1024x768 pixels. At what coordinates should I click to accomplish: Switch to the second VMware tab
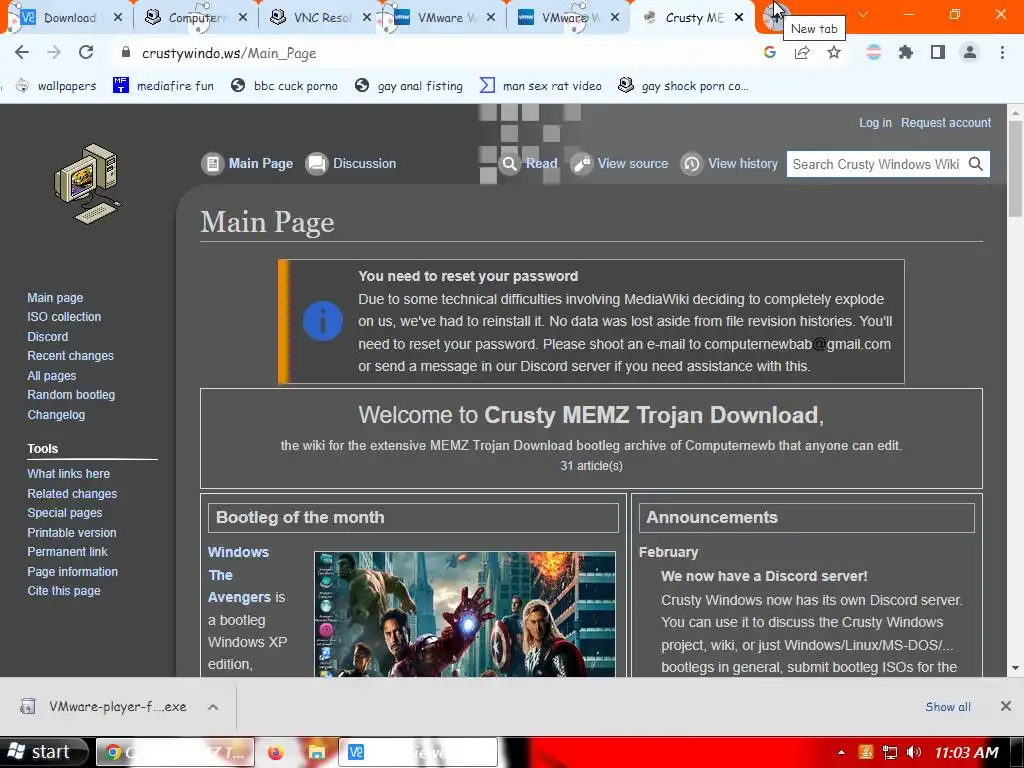[568, 18]
